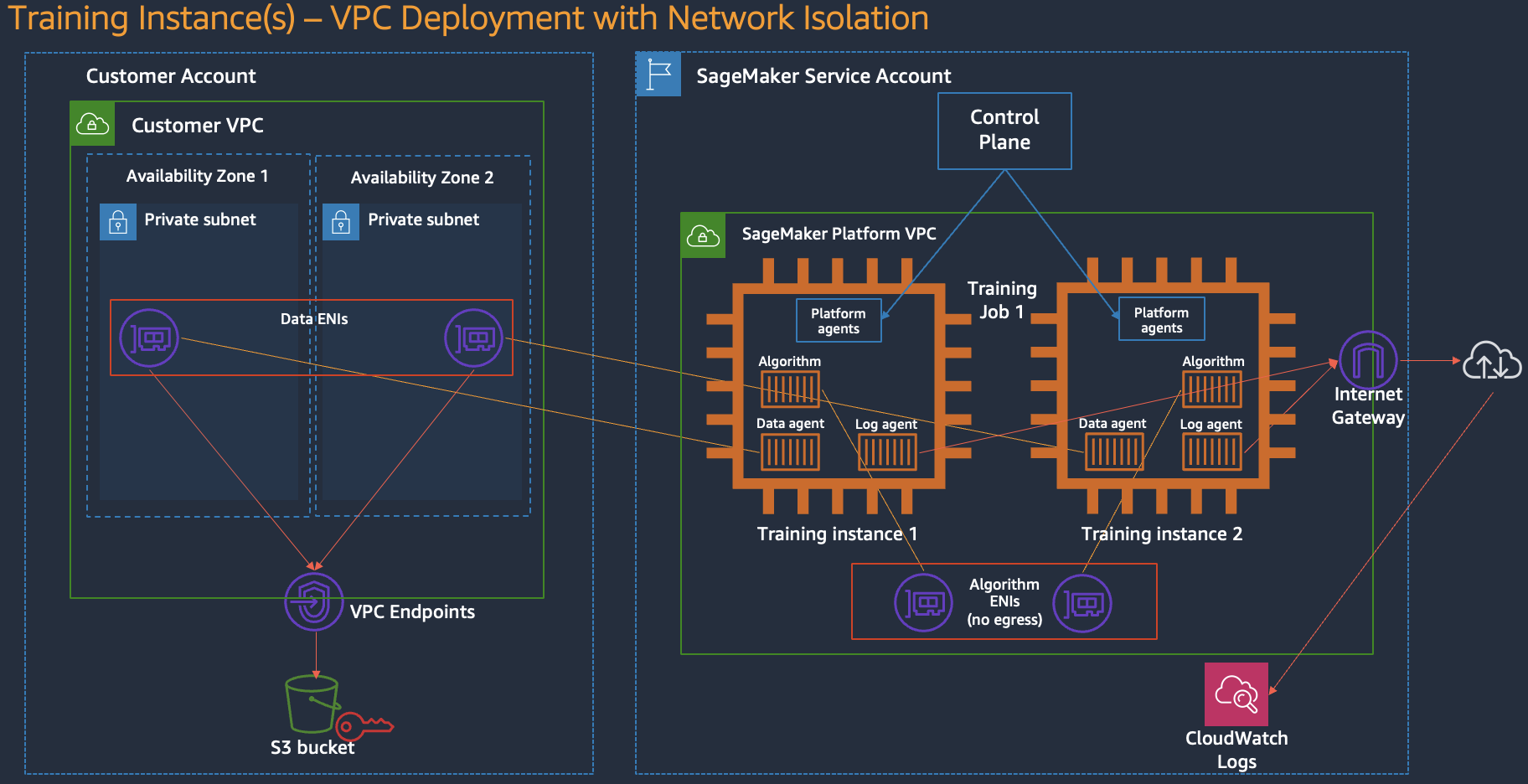The height and width of the screenshot is (784, 1528).
Task: Click the internet cloud icon with arrows
Action: (x=1492, y=360)
